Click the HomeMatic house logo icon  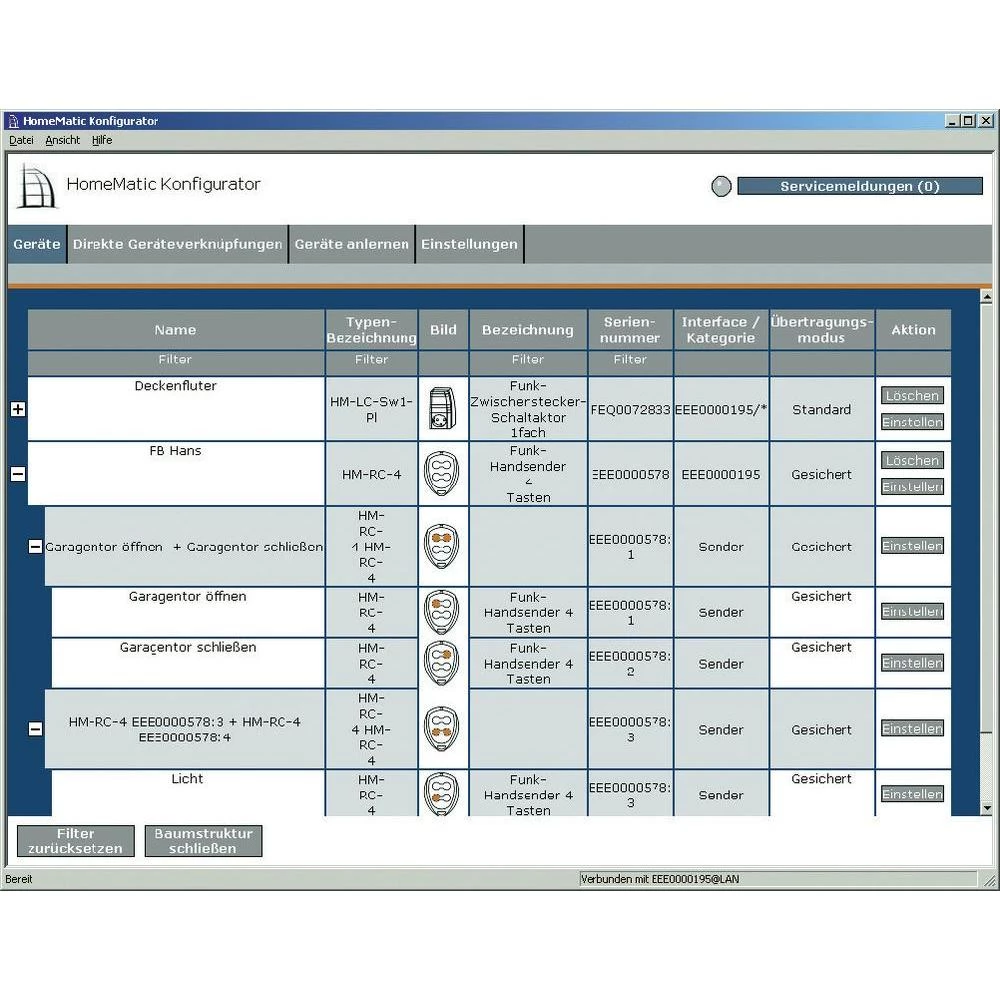pyautogui.click(x=37, y=186)
